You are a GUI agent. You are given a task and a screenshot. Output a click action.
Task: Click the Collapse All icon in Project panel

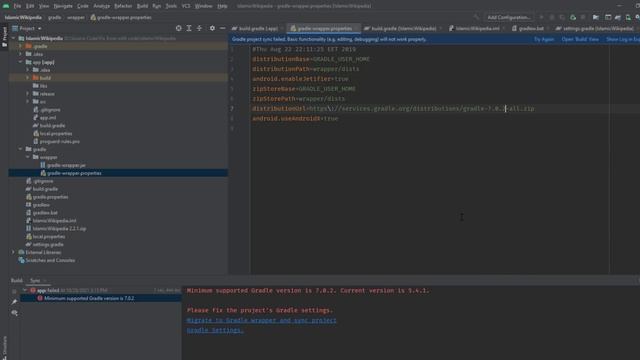pos(199,28)
